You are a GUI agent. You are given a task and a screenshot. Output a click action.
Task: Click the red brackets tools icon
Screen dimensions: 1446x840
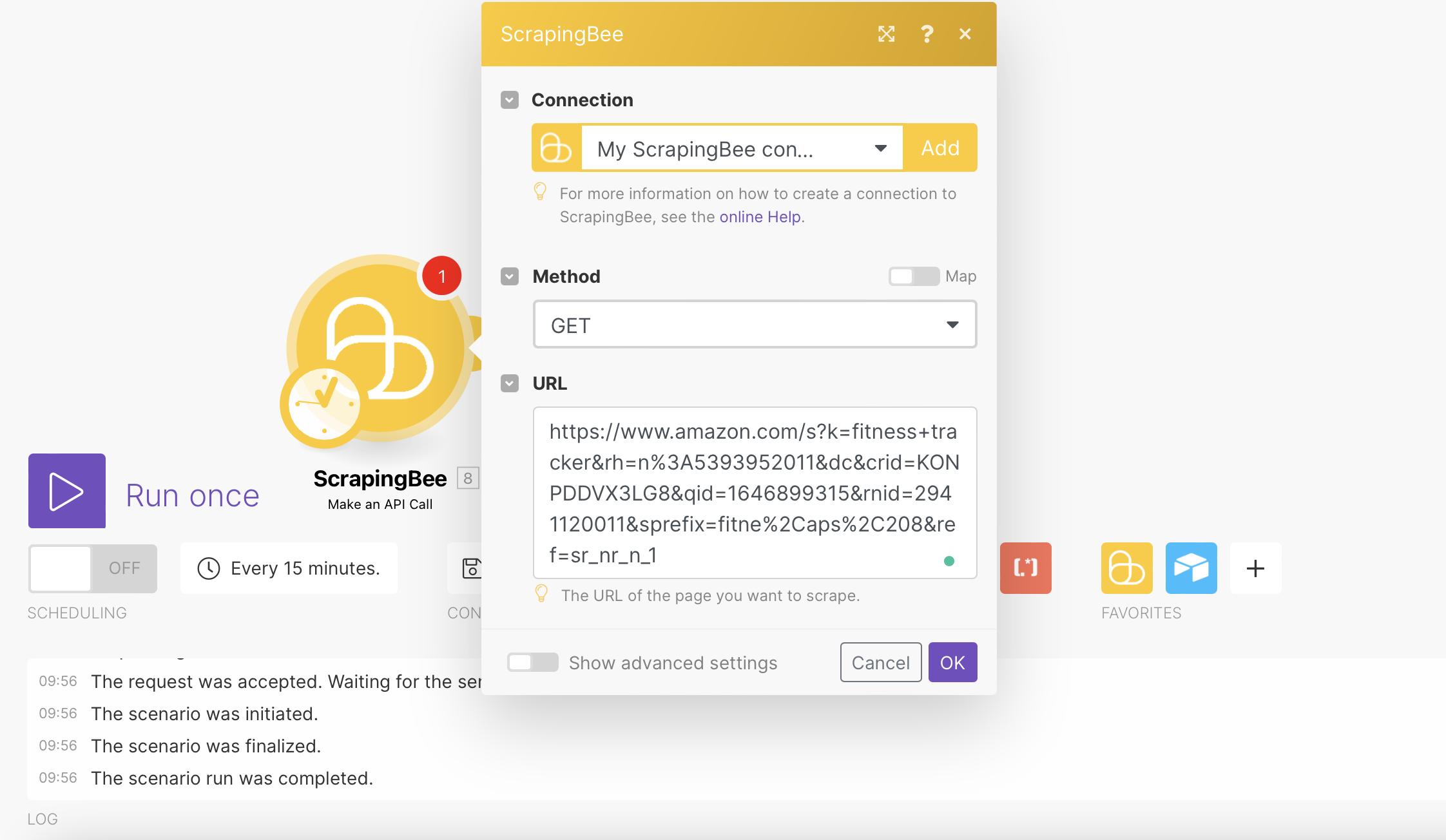[x=1025, y=568]
